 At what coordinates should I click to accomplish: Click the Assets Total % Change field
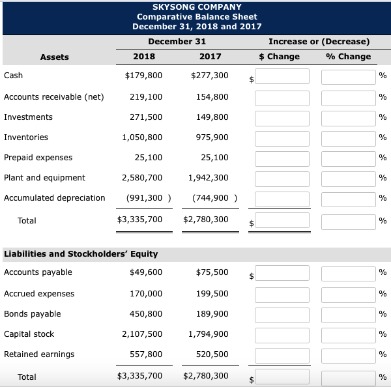(348, 222)
